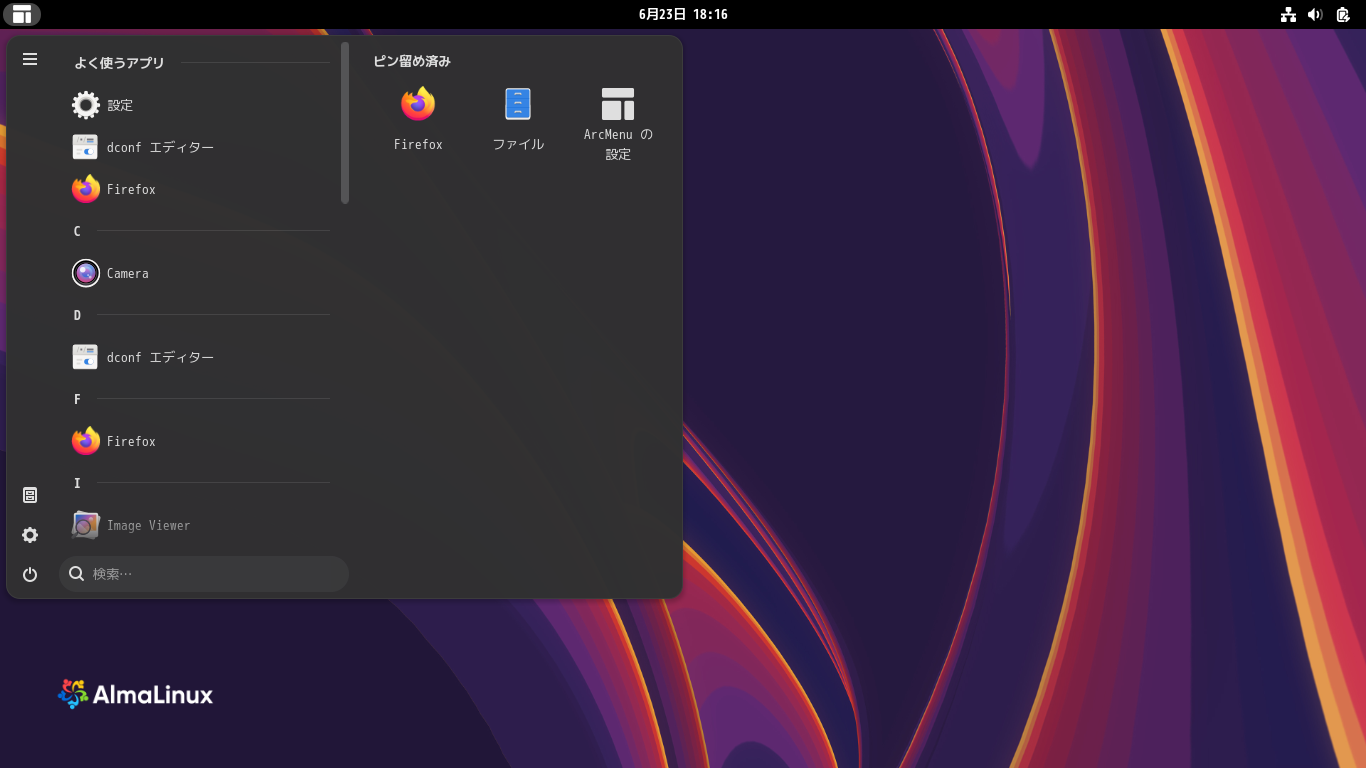
Task: Open the hamburger menu in the app list
Action: pos(29,59)
